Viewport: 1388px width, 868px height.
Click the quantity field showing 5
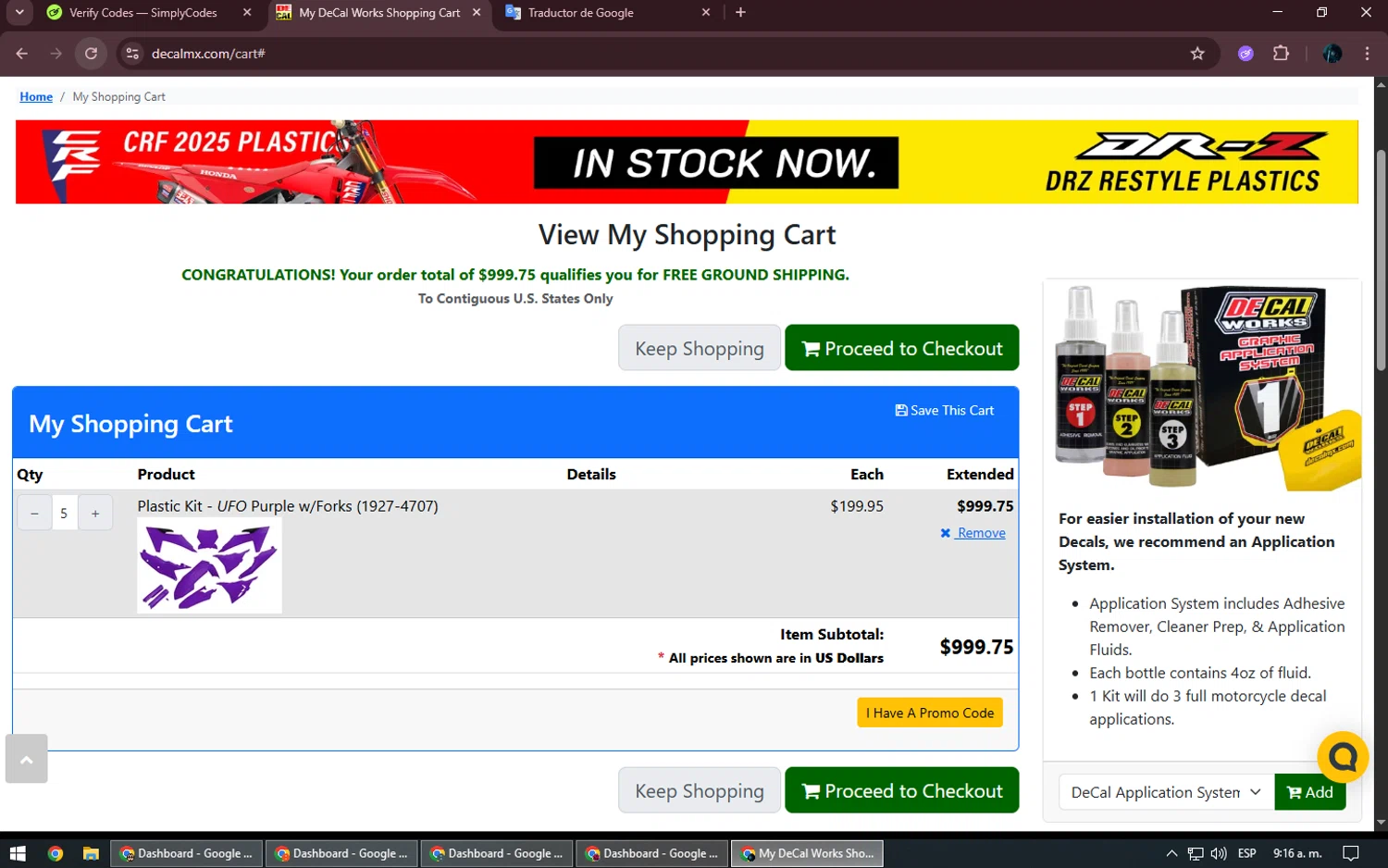64,513
